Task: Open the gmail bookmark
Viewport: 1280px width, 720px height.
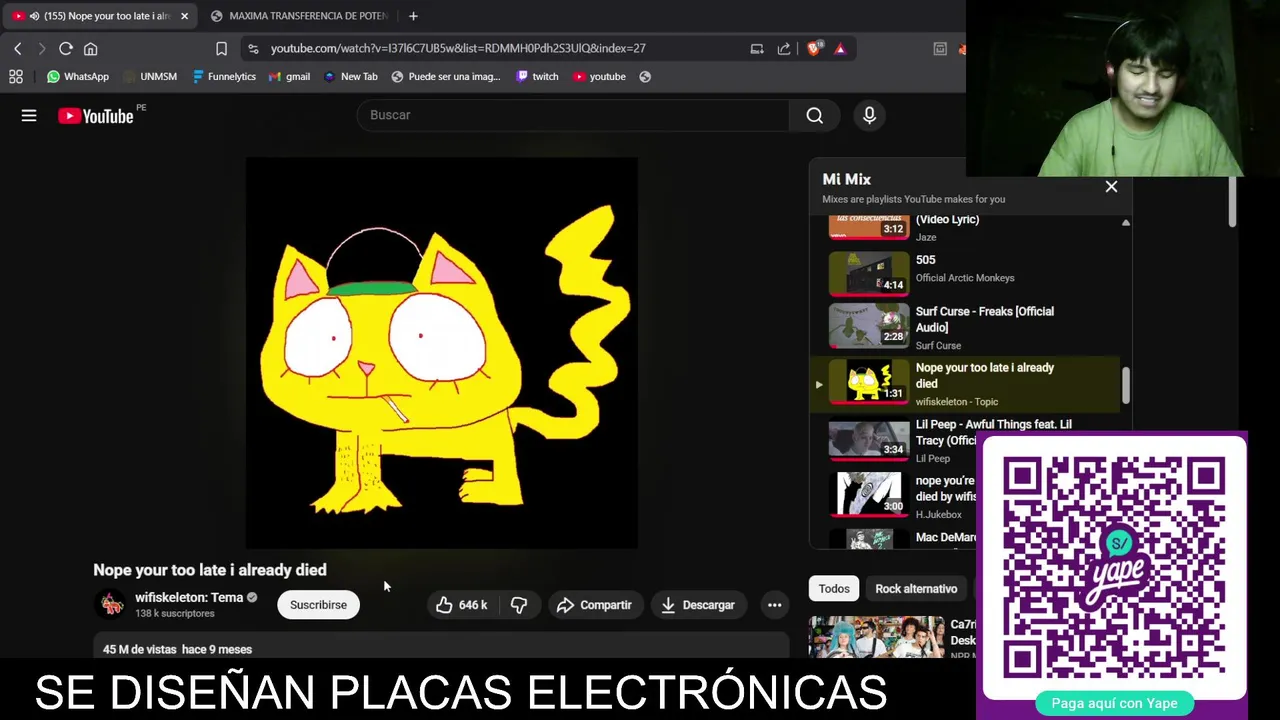Action: (290, 76)
